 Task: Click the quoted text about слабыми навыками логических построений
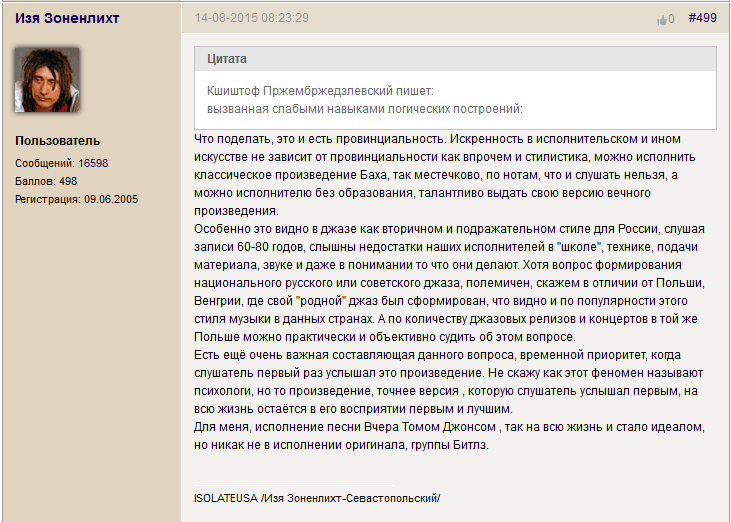pos(365,109)
